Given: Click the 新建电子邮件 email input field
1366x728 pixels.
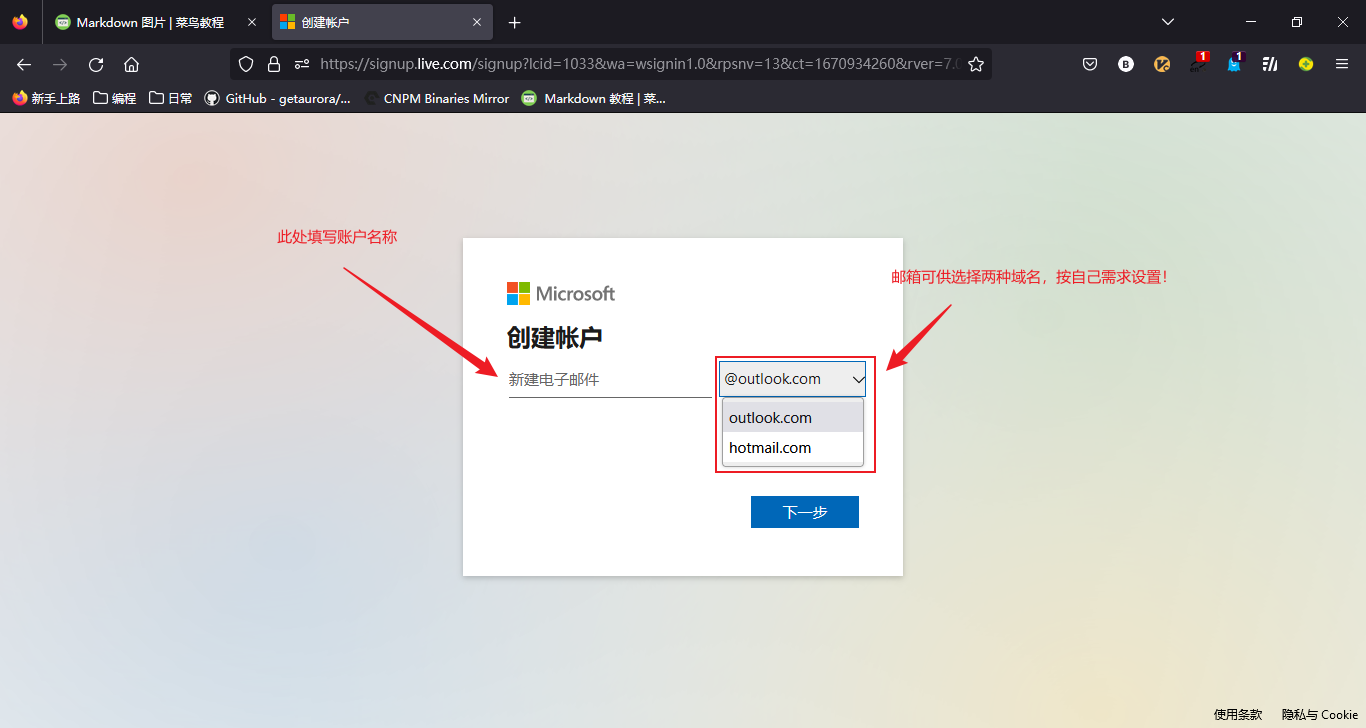Looking at the screenshot, I should (x=610, y=380).
